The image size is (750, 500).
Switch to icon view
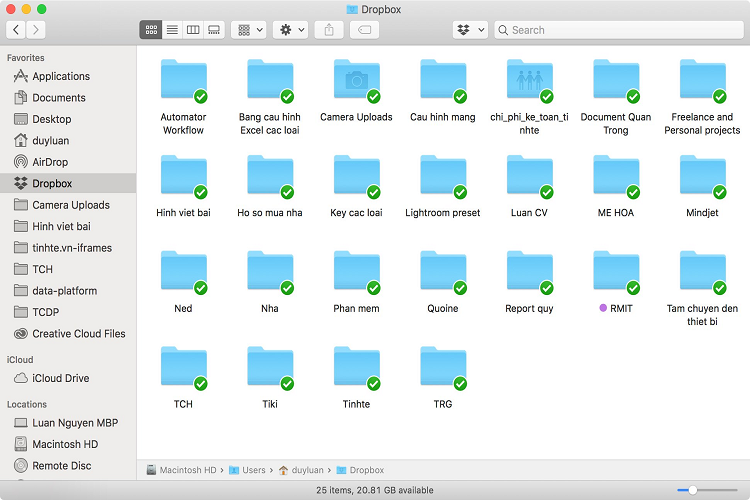151,30
